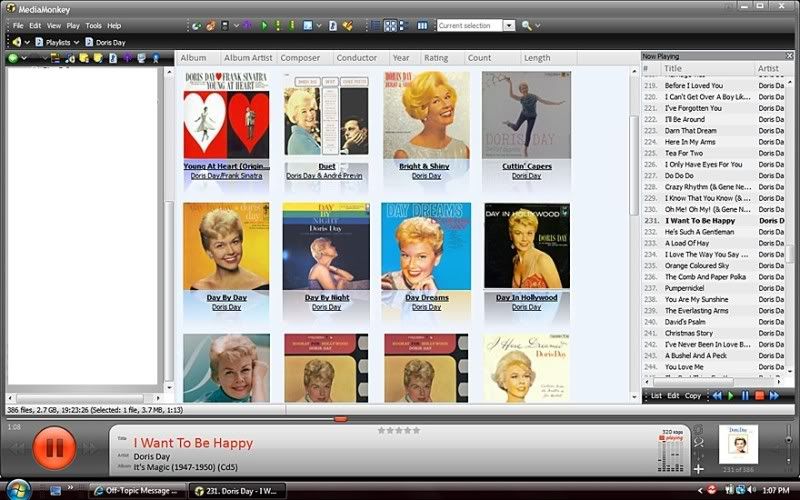Click the green play icon in top toolbar

coord(264,25)
